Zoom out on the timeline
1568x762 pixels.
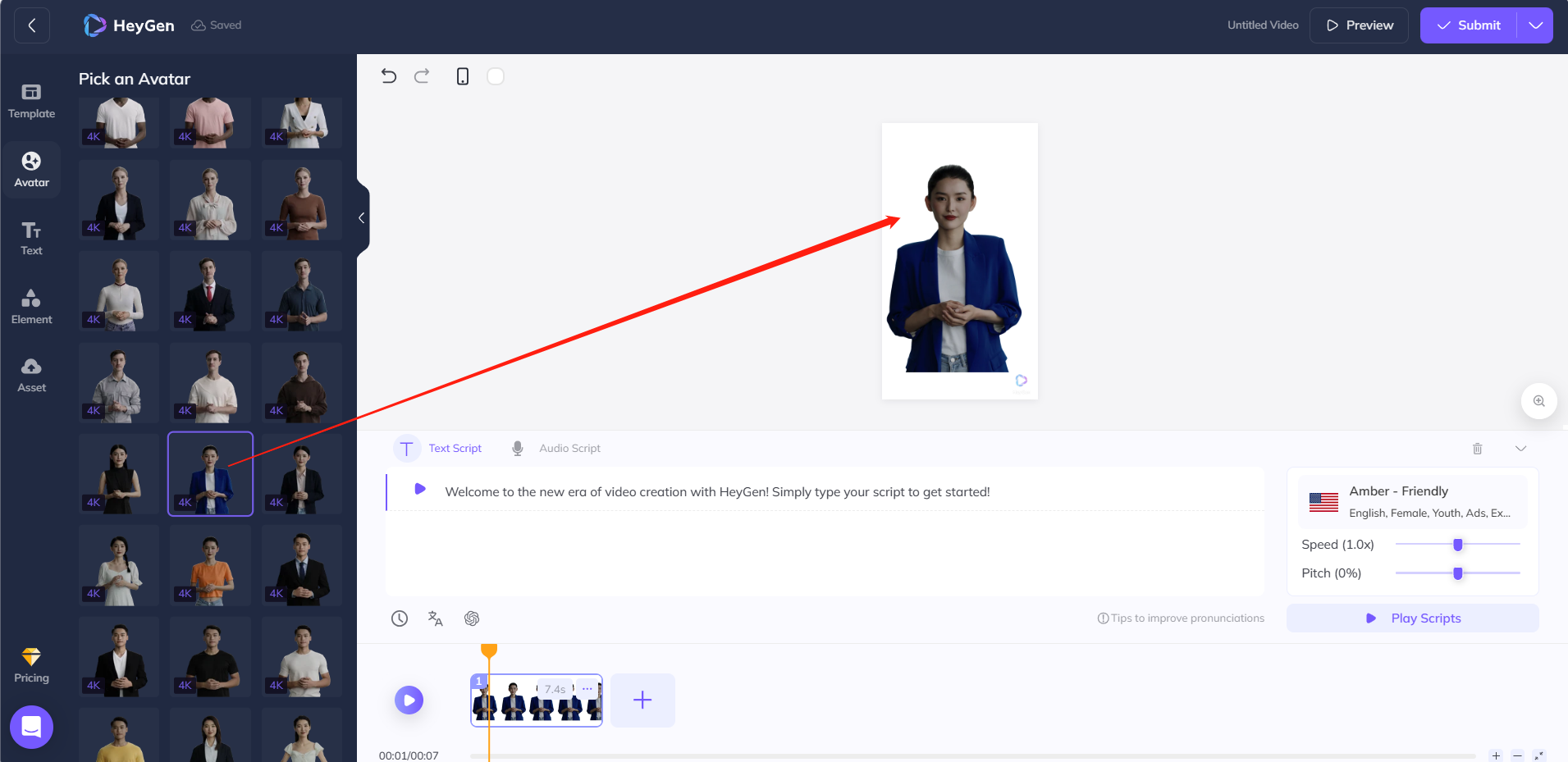click(1518, 755)
